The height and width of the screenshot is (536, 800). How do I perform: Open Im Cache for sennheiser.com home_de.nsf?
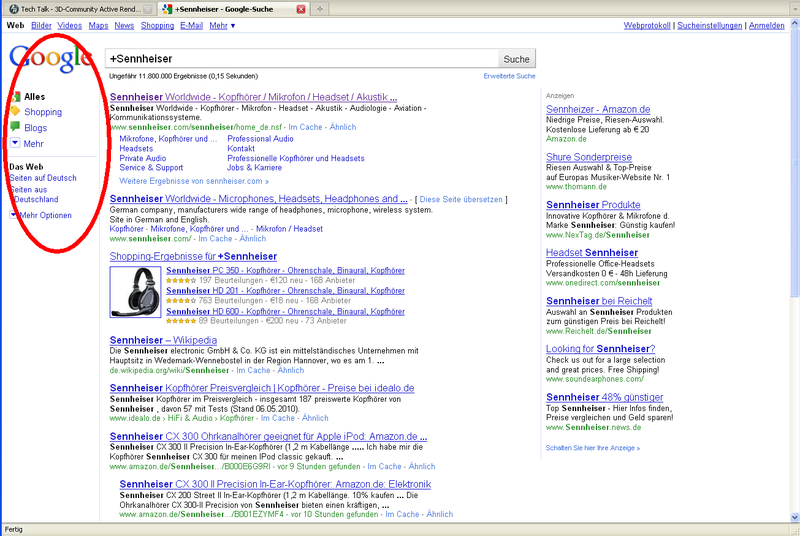click(305, 127)
